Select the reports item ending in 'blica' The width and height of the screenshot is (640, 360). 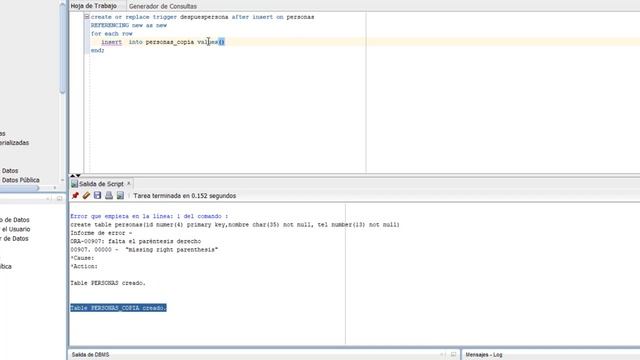[6, 267]
